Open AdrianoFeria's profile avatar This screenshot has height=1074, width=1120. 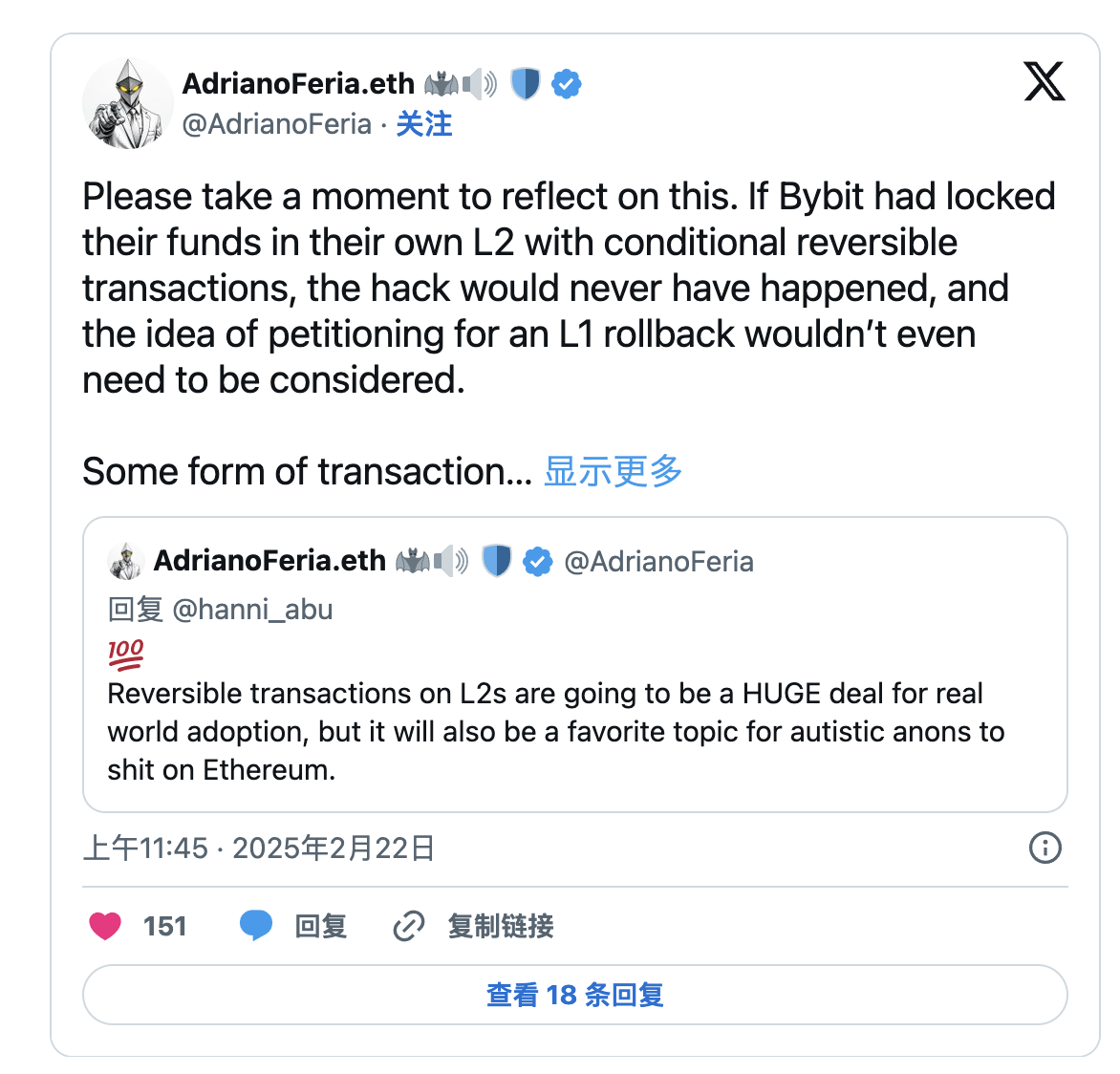click(128, 104)
